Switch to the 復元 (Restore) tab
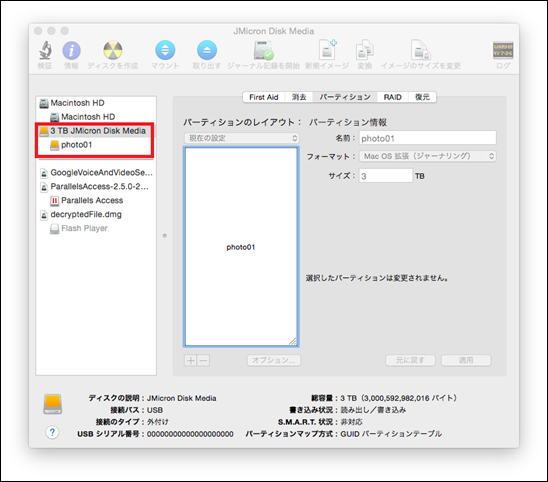The height and width of the screenshot is (482, 548). click(x=422, y=97)
